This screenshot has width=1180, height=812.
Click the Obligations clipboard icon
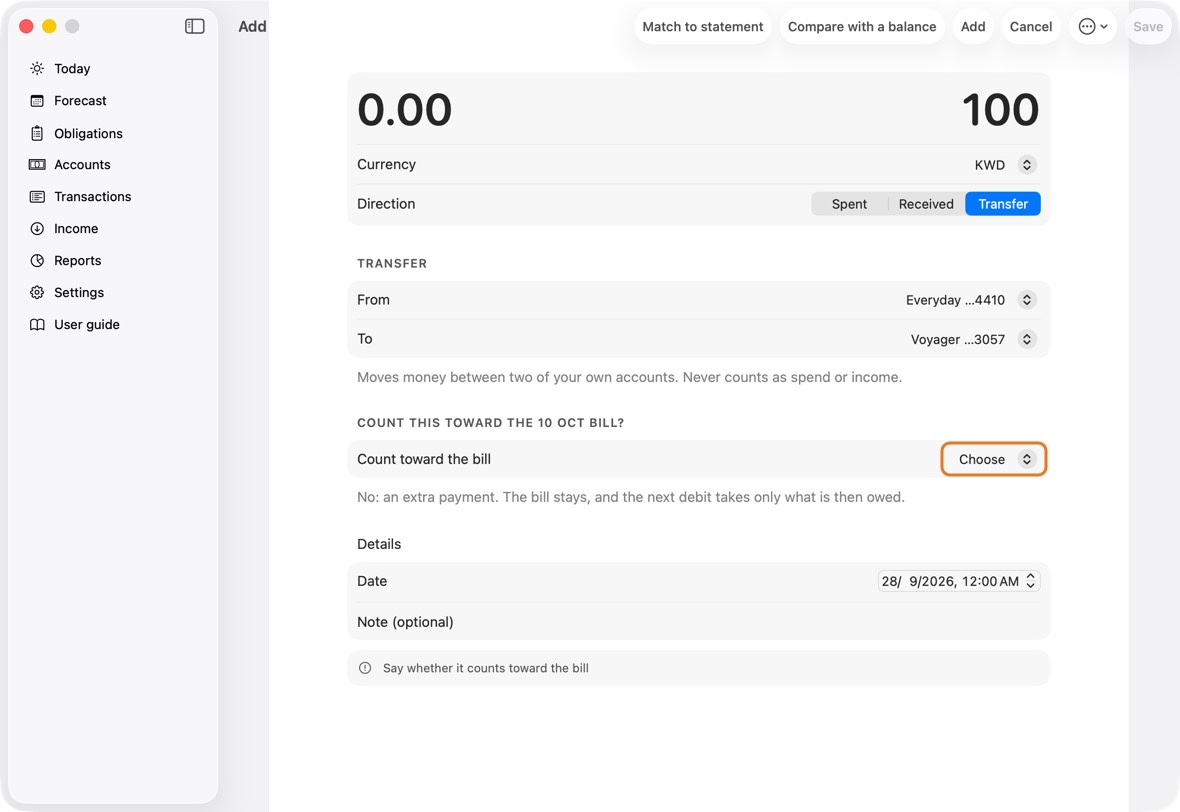coord(37,133)
